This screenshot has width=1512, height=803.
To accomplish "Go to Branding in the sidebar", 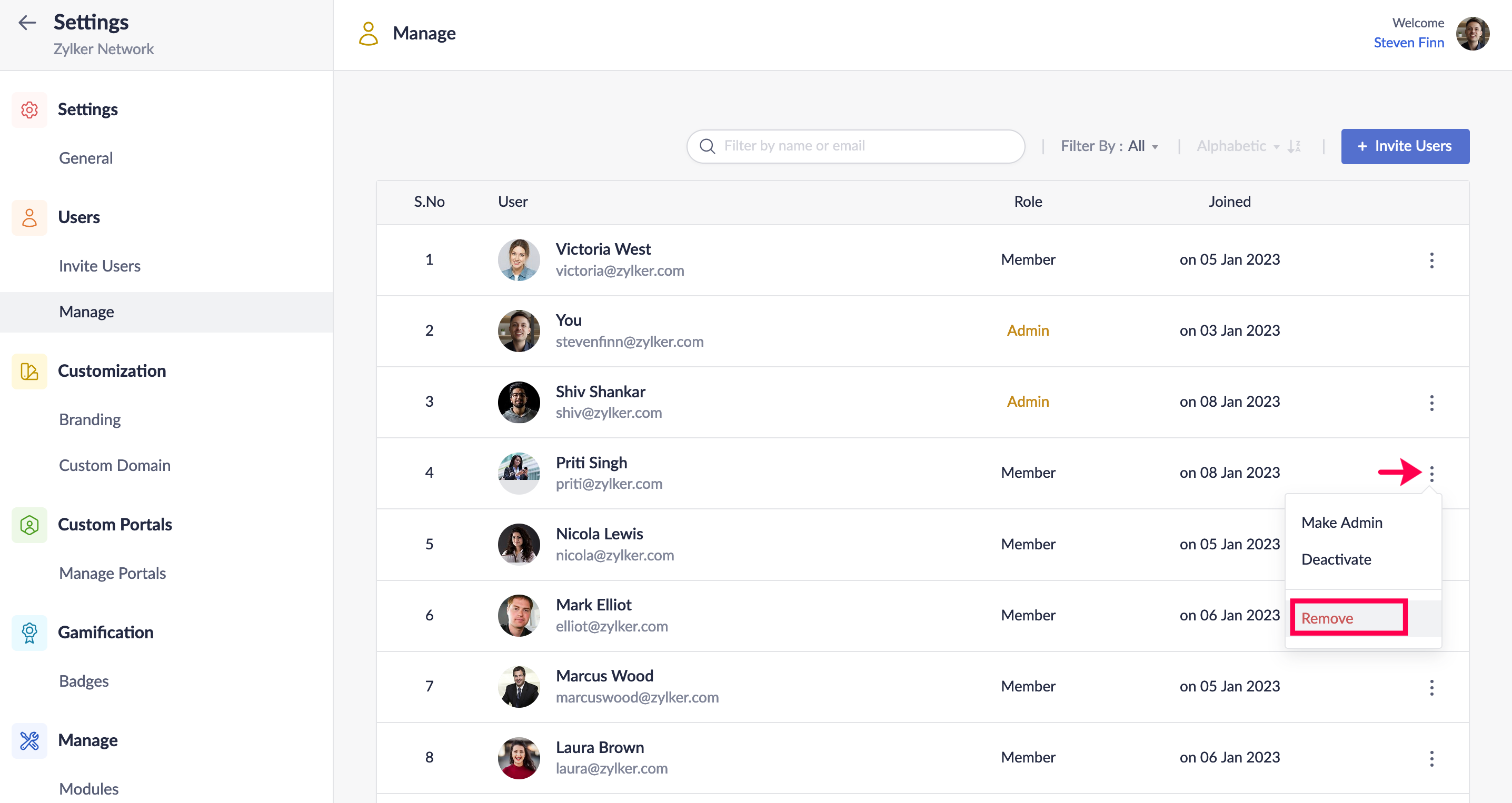I will (90, 420).
